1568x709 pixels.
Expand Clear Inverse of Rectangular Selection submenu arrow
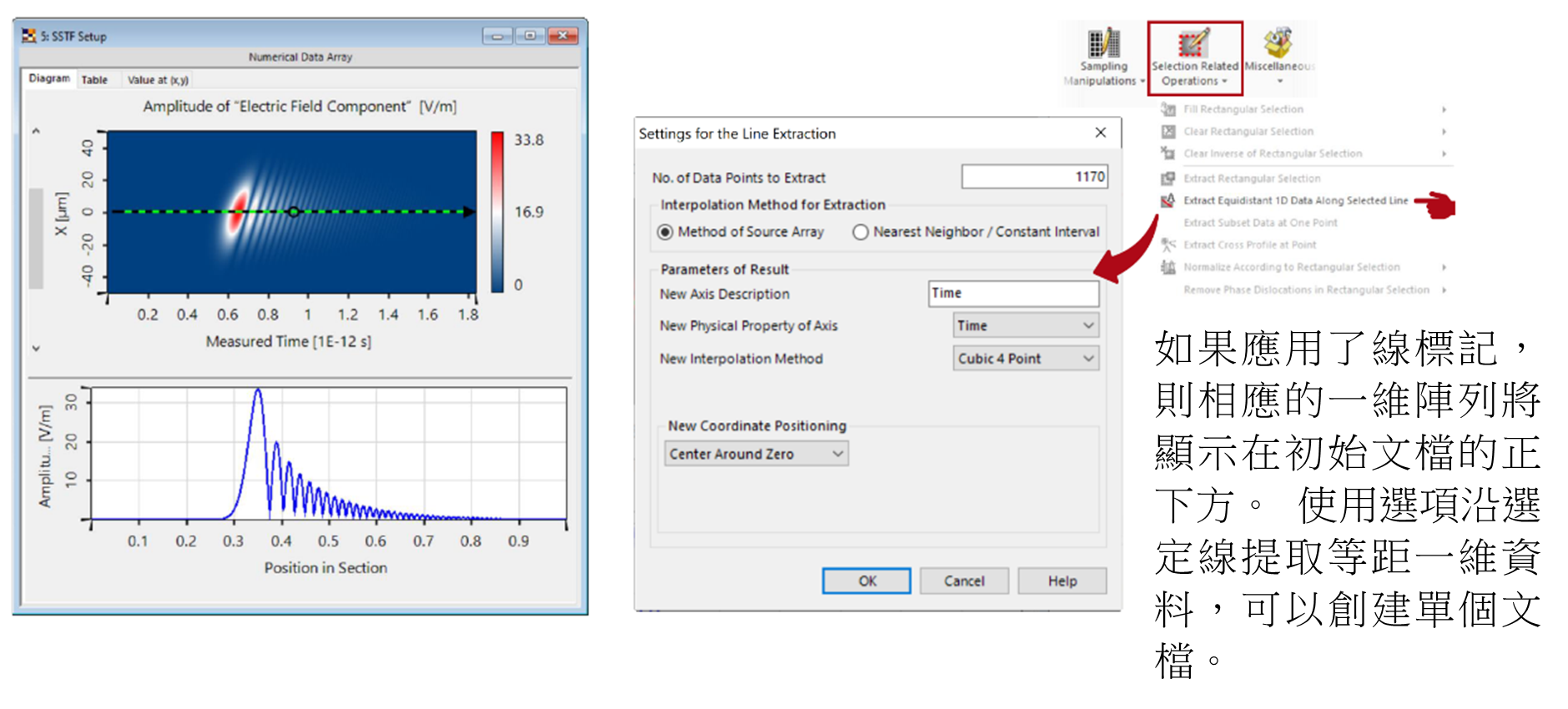tap(1444, 153)
